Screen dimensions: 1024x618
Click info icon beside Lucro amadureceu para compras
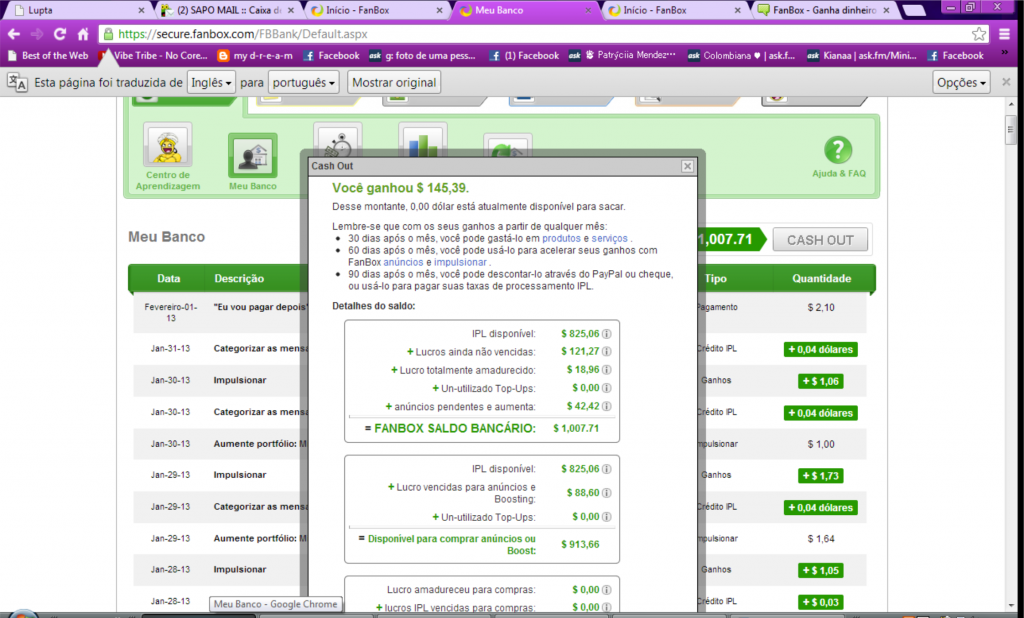(x=607, y=590)
